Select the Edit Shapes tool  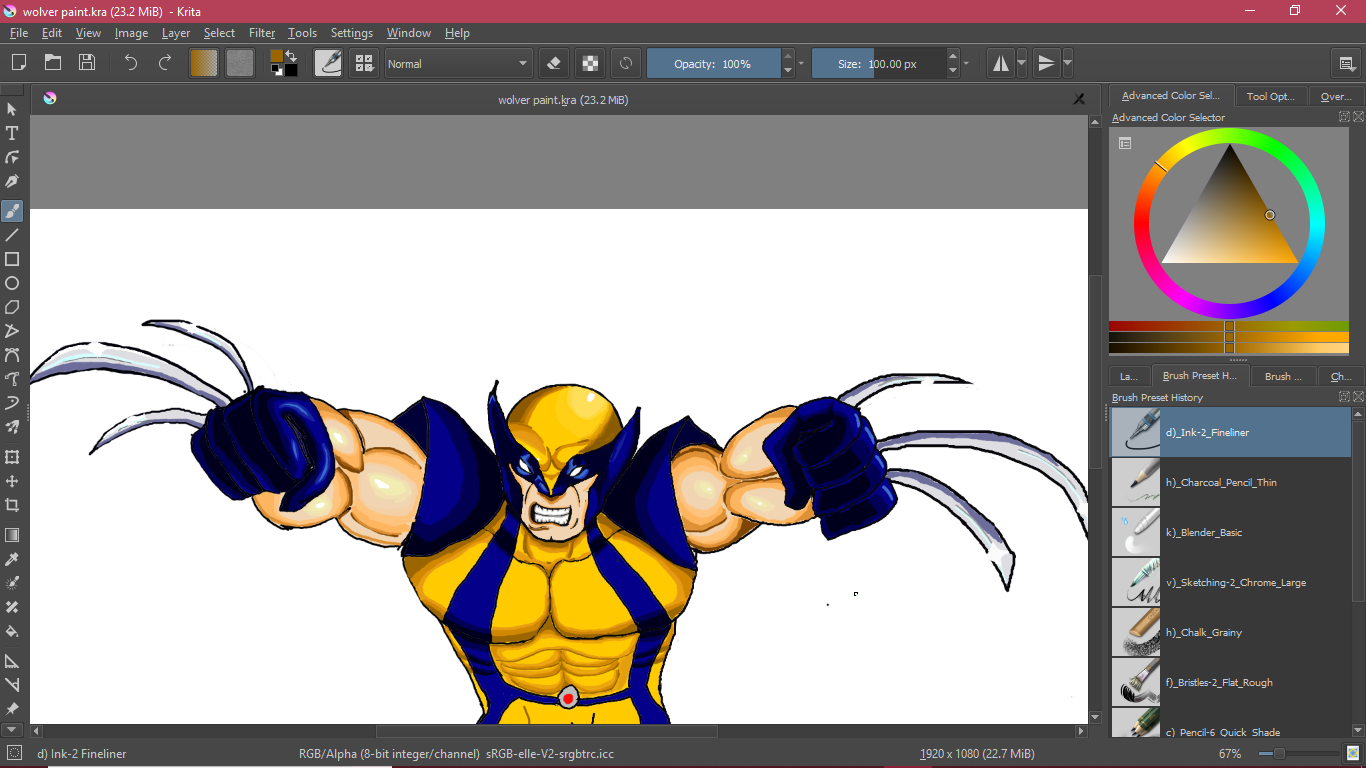click(12, 157)
